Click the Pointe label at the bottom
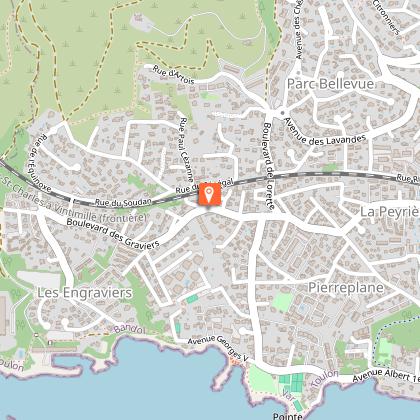 tap(288, 416)
